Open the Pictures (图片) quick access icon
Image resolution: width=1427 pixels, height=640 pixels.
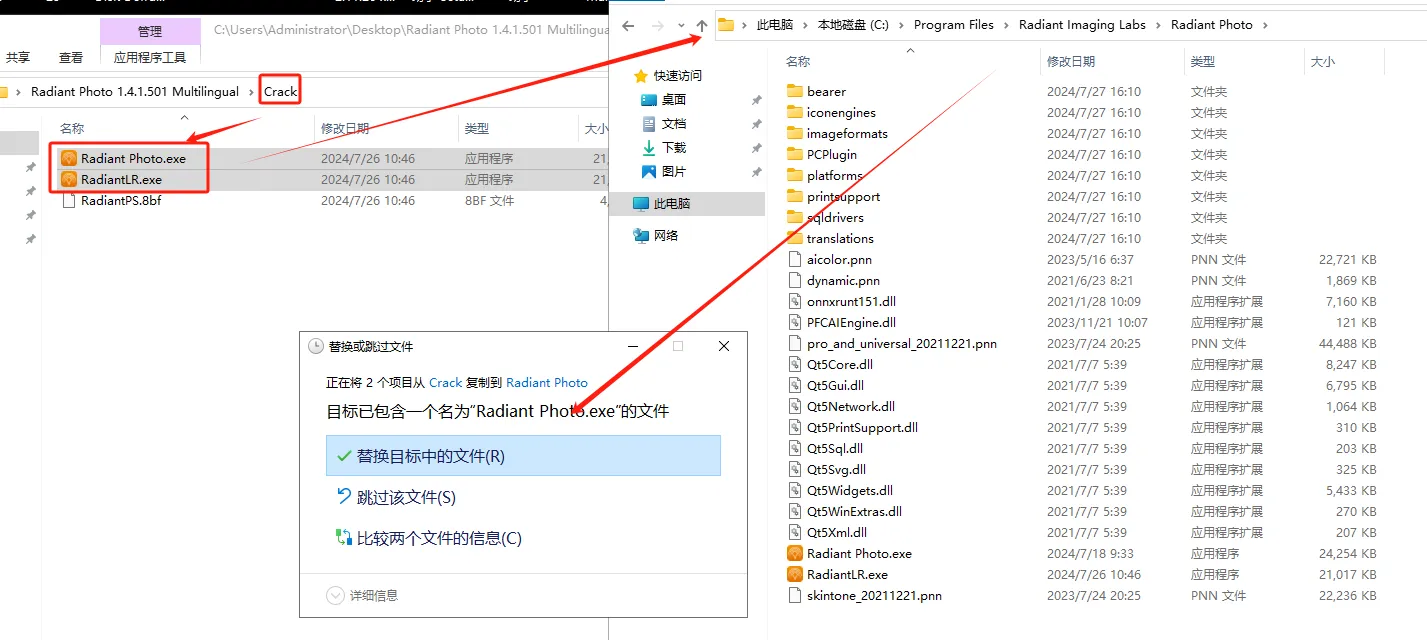pos(649,171)
